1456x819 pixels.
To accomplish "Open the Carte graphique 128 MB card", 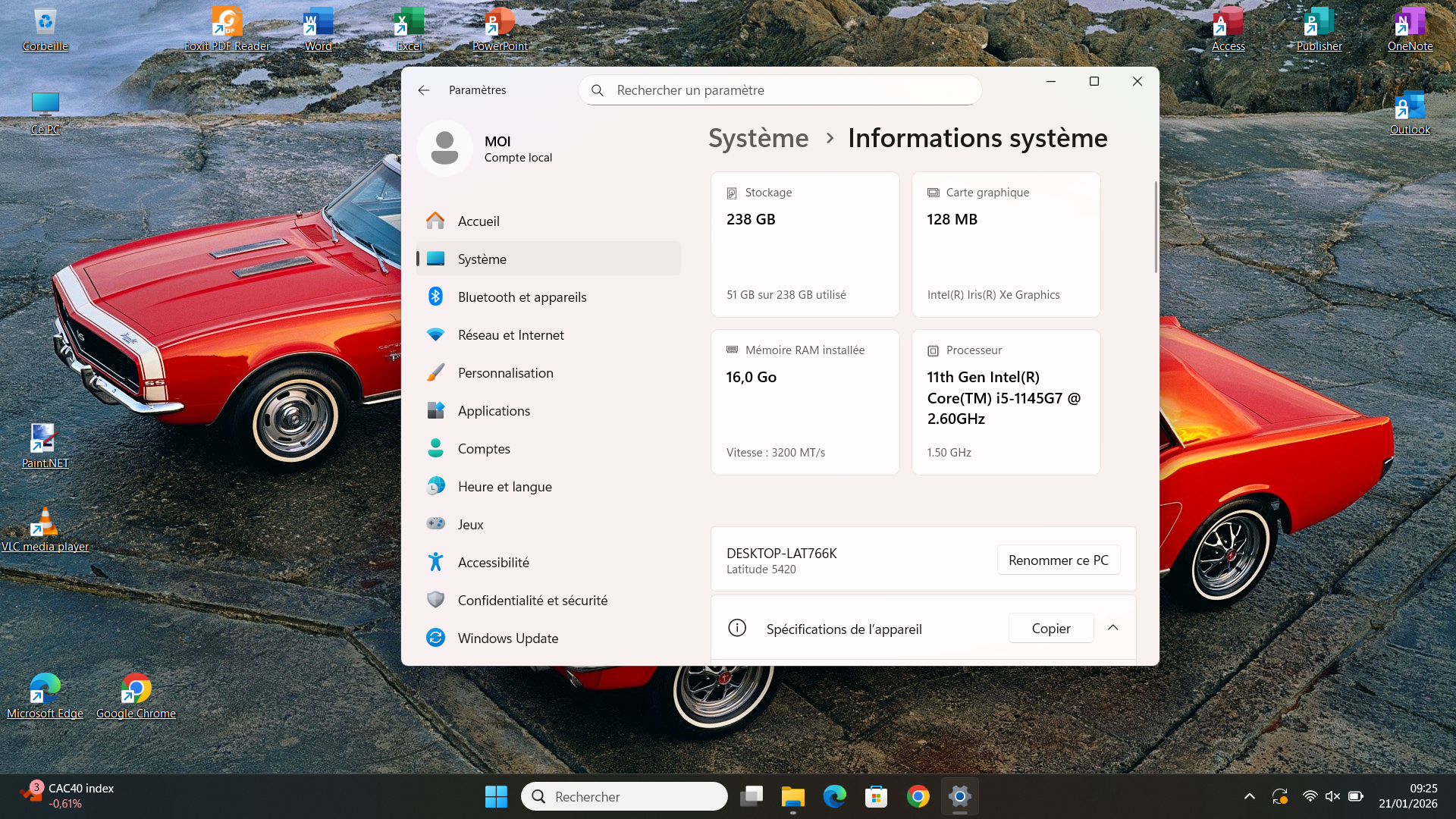I will point(1006,244).
